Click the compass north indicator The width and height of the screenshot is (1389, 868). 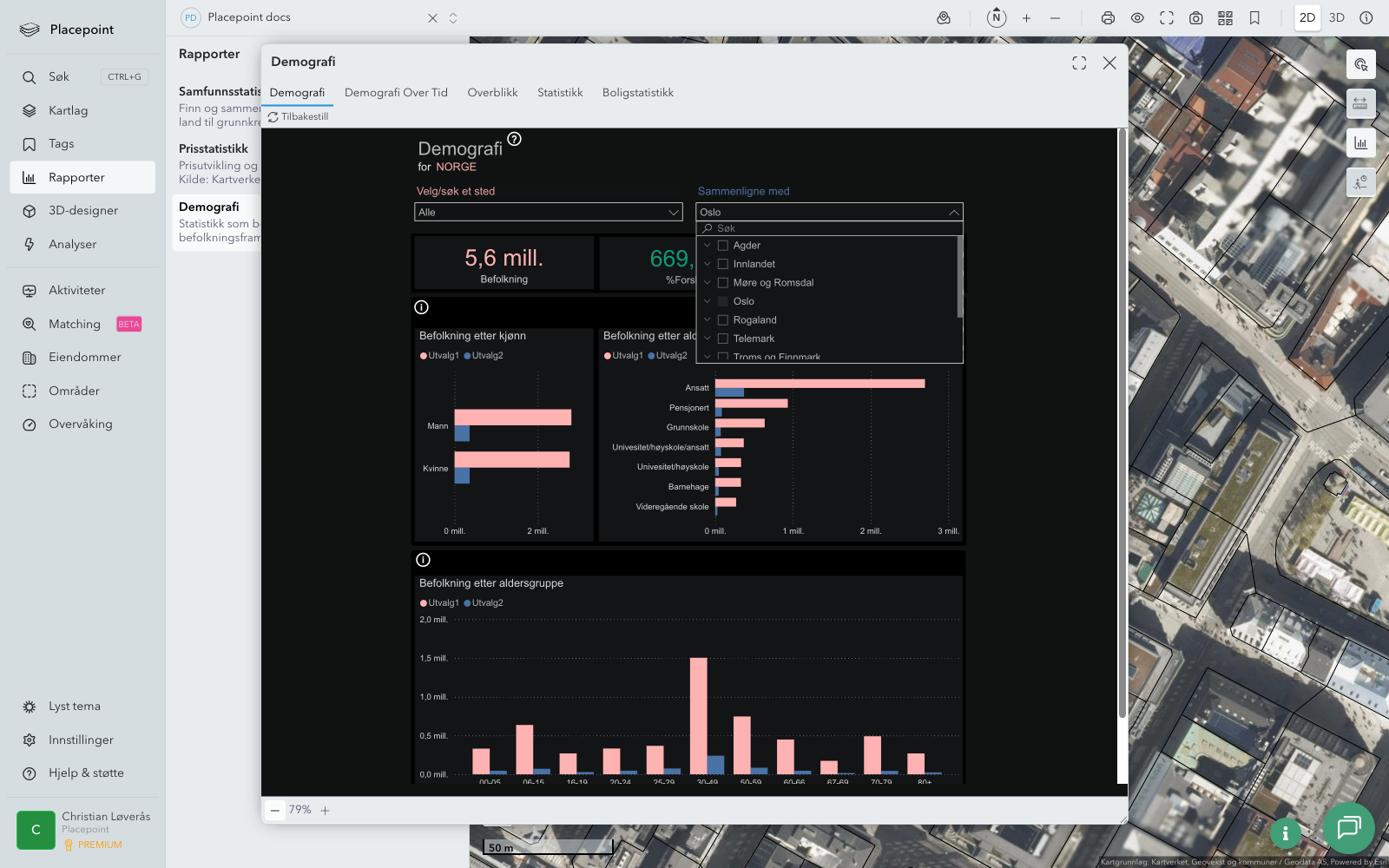pos(997,17)
